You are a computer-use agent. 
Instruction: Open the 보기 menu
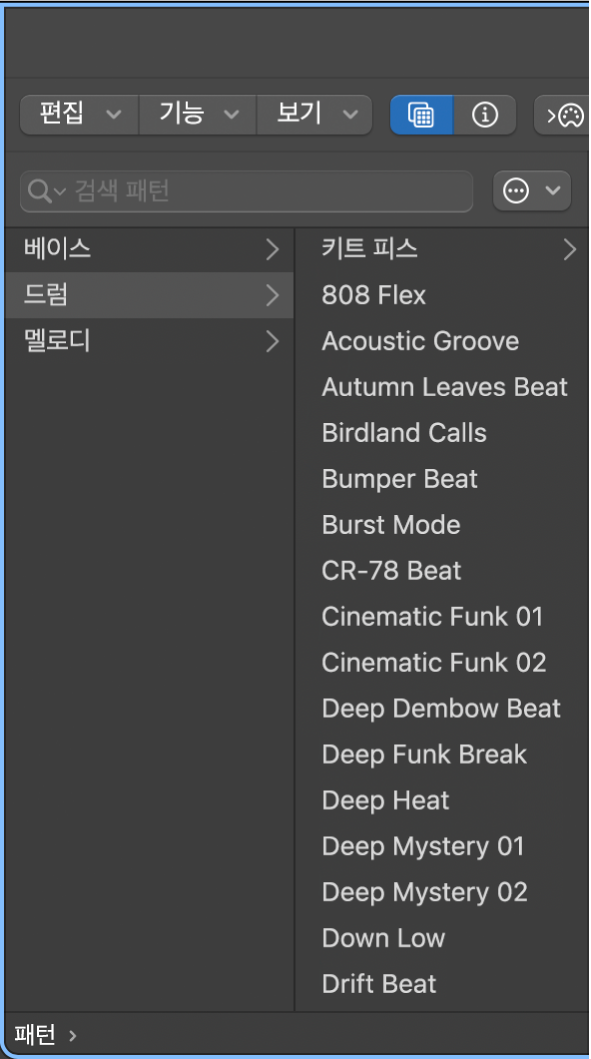[x=315, y=115]
